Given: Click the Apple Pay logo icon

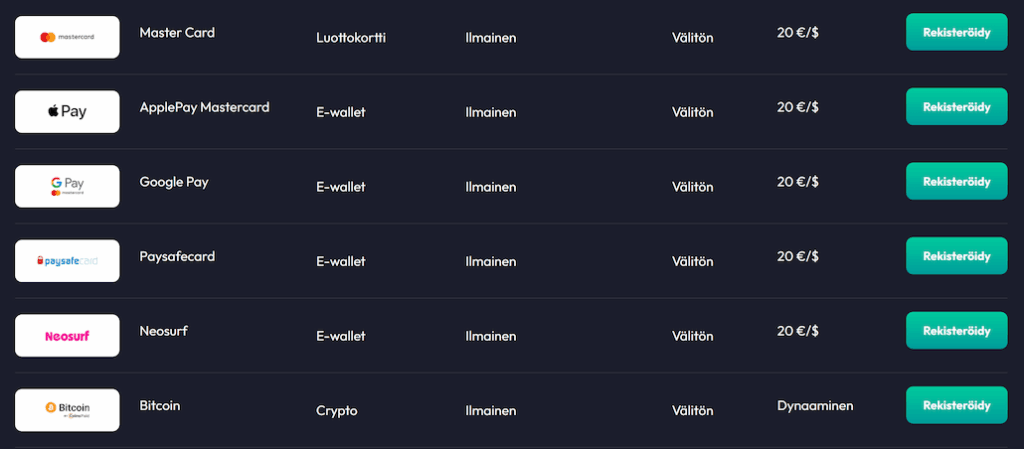Looking at the screenshot, I should pyautogui.click(x=67, y=112).
